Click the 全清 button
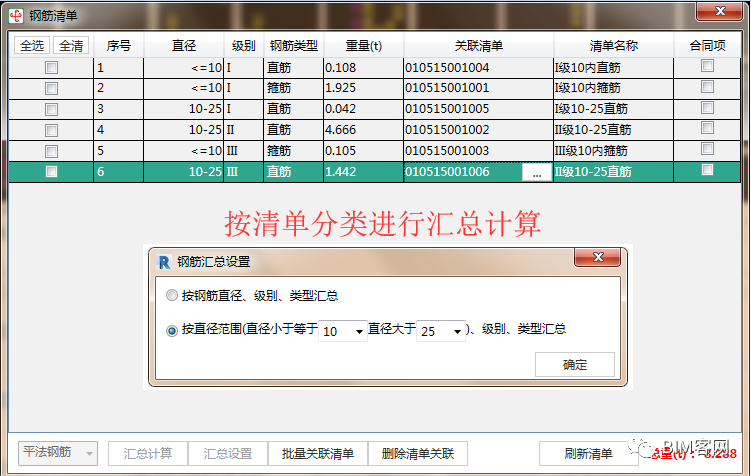This screenshot has height=476, width=751. point(71,46)
